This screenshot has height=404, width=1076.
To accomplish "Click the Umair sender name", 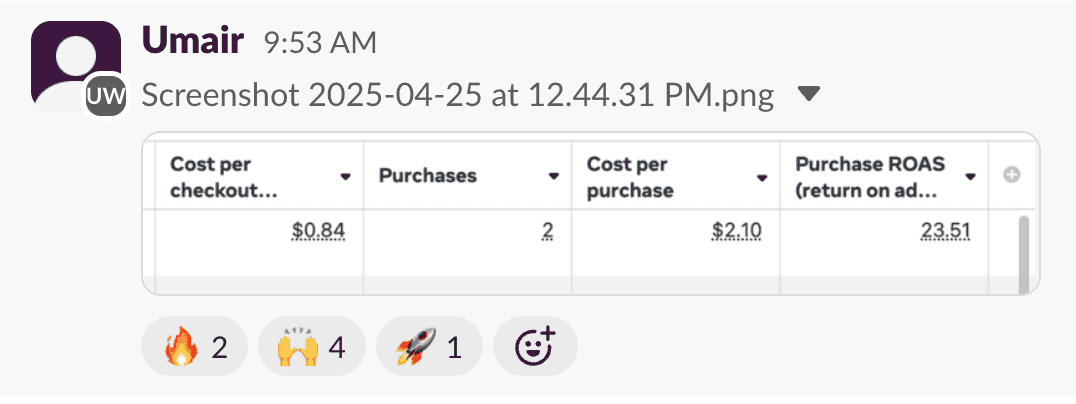I will (x=195, y=41).
